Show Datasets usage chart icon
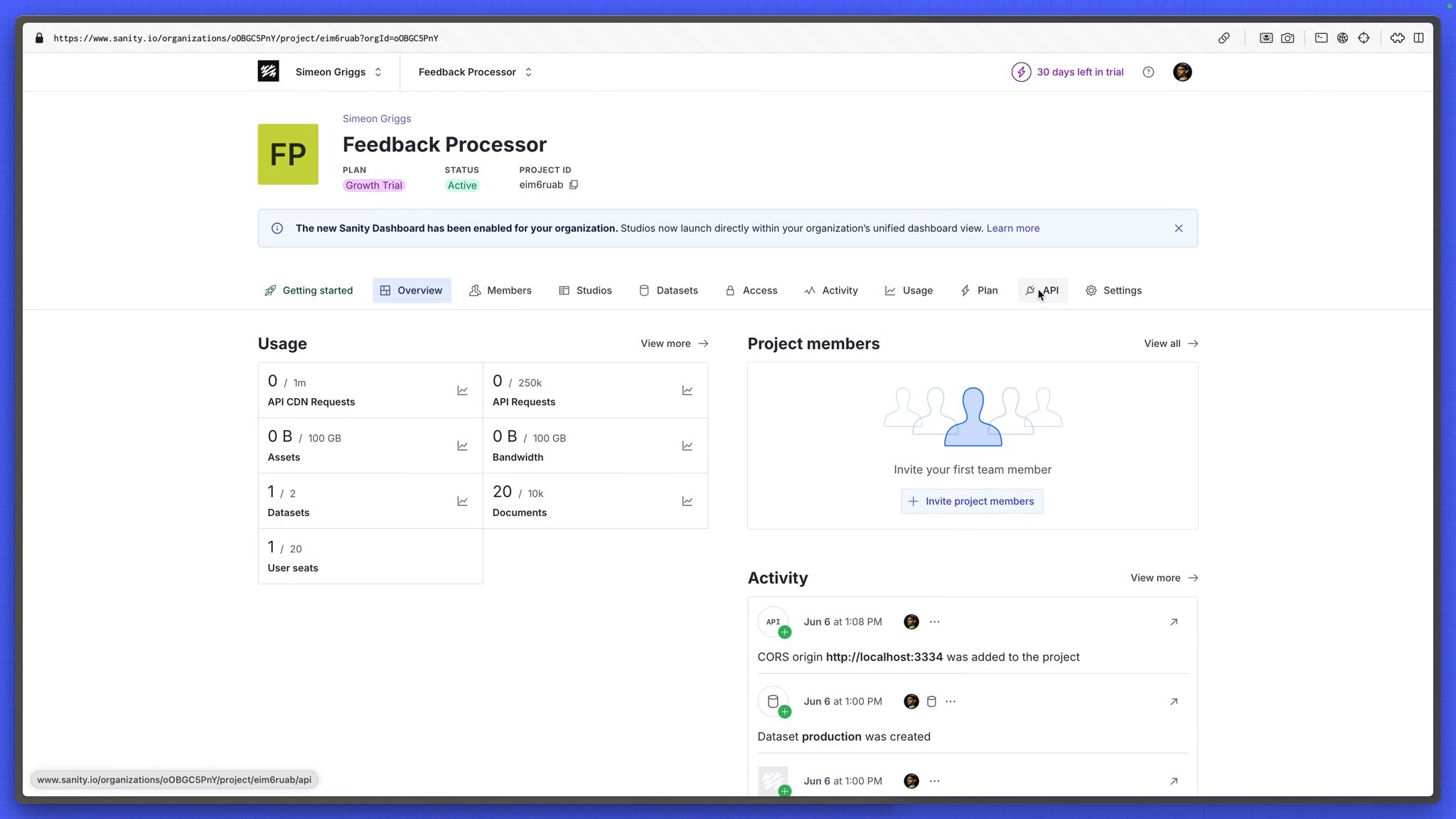The height and width of the screenshot is (819, 1456). (462, 501)
